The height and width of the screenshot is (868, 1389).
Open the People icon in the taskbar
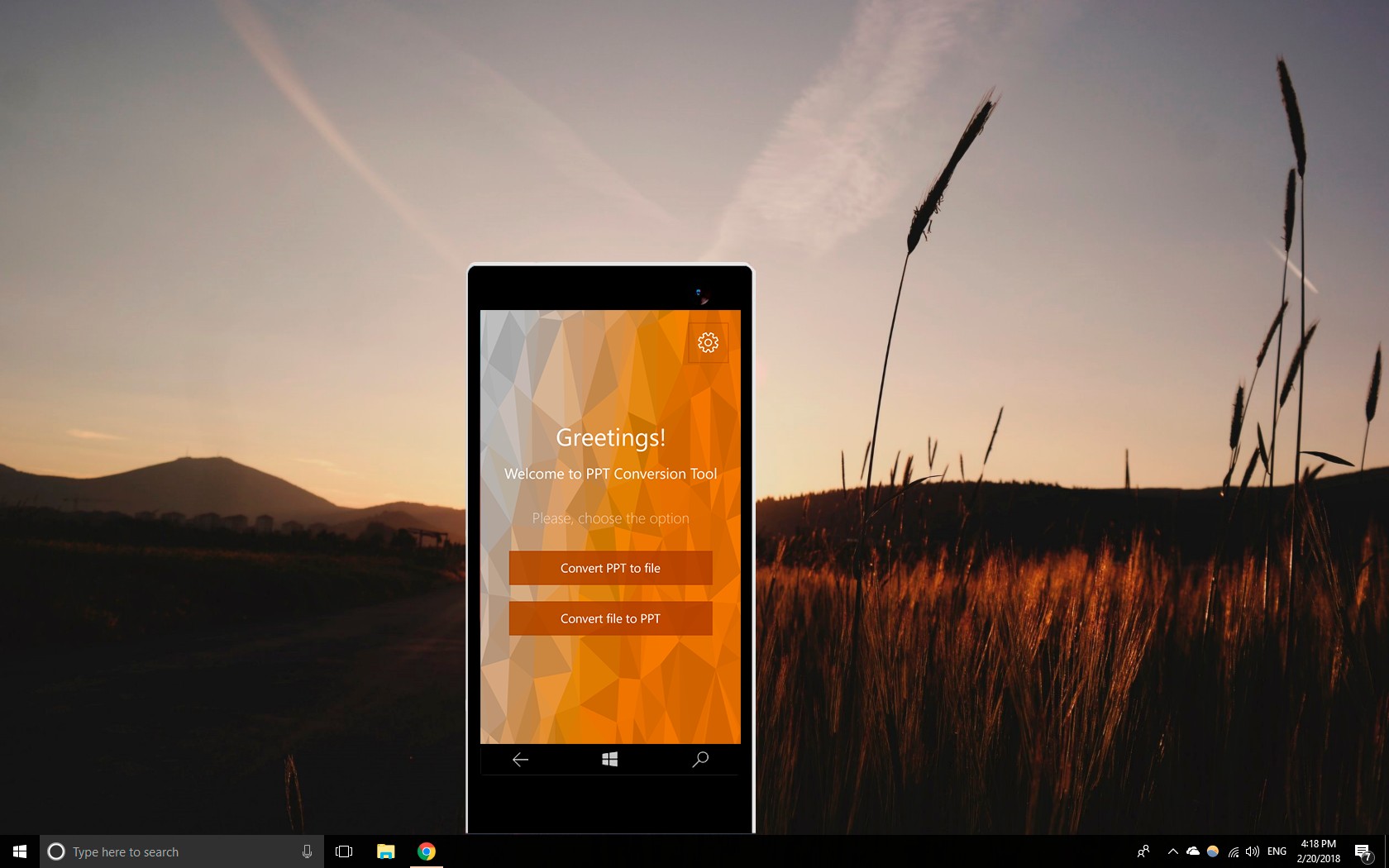[x=1143, y=851]
